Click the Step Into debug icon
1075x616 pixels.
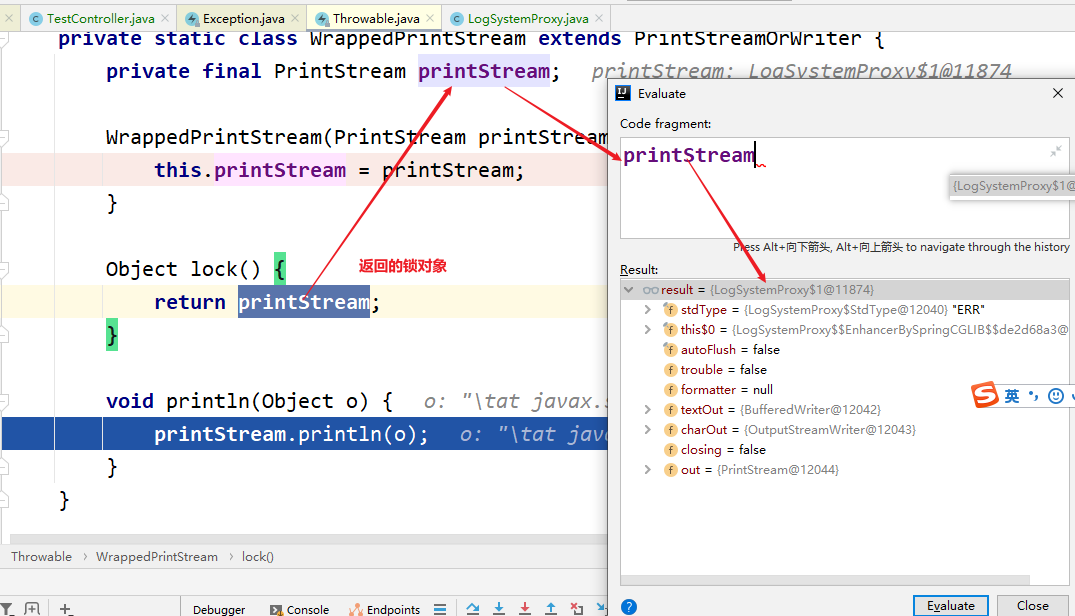pos(498,608)
